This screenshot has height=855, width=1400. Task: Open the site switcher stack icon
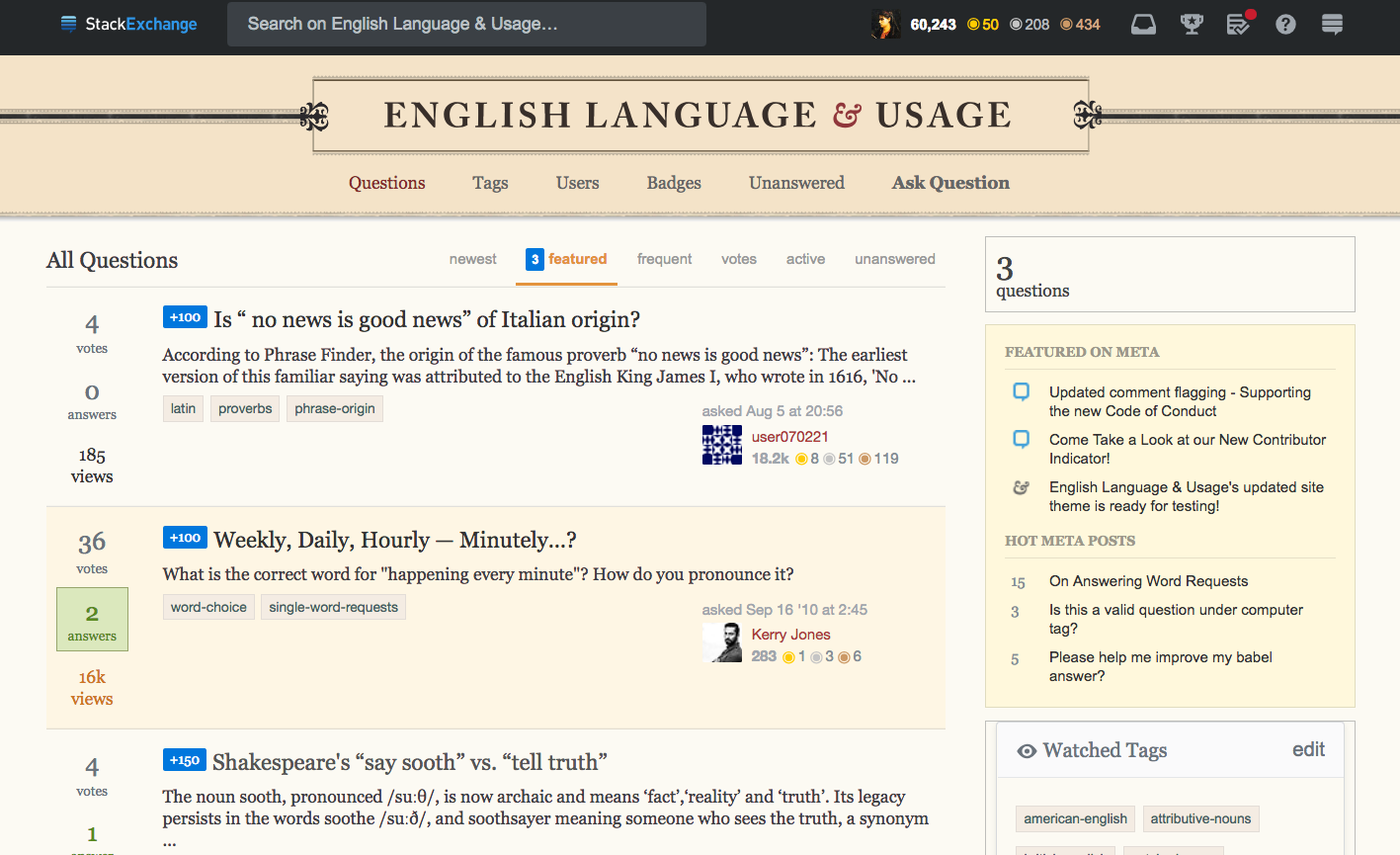pos(1332,24)
